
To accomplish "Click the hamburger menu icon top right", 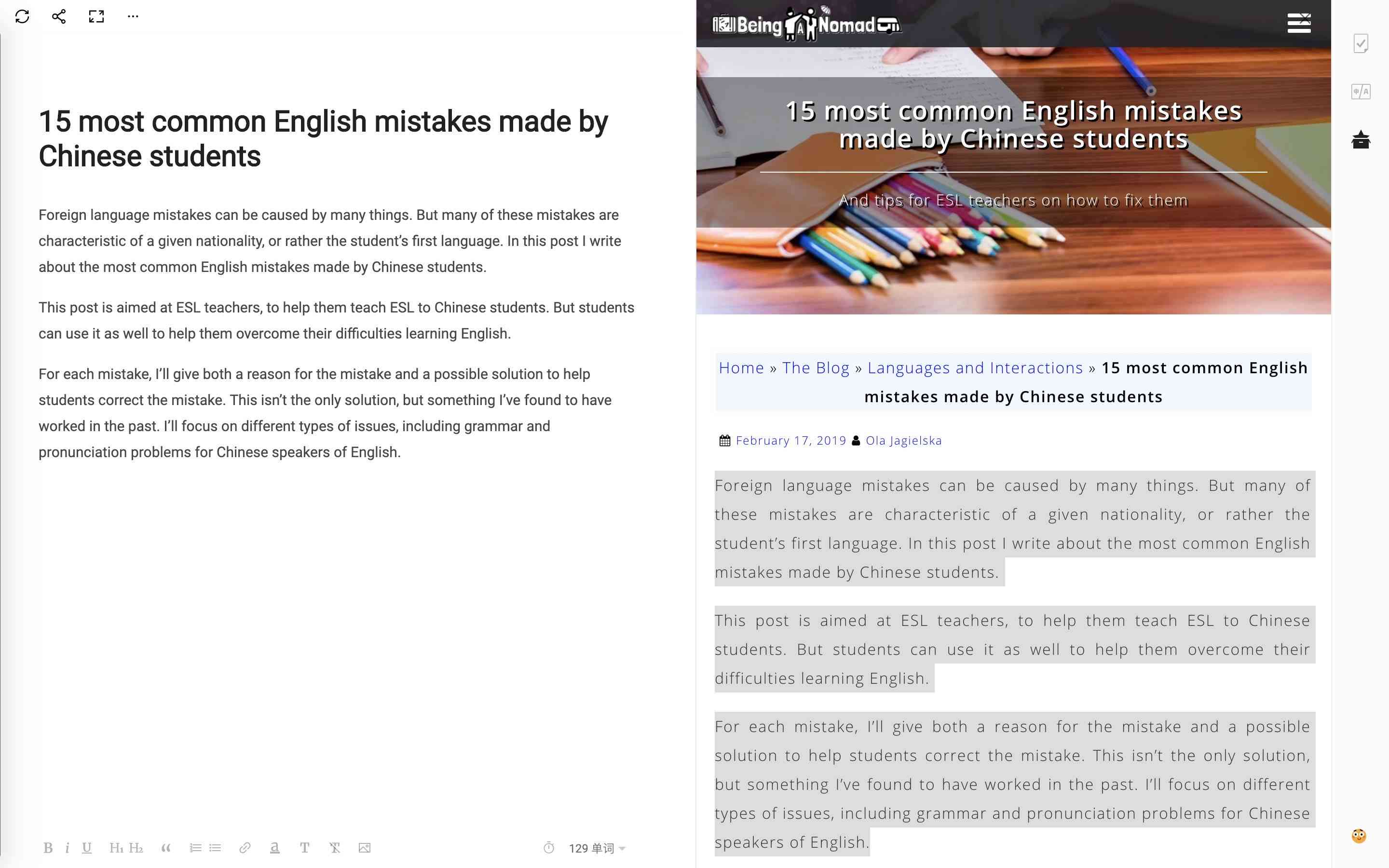I will coord(1300,22).
